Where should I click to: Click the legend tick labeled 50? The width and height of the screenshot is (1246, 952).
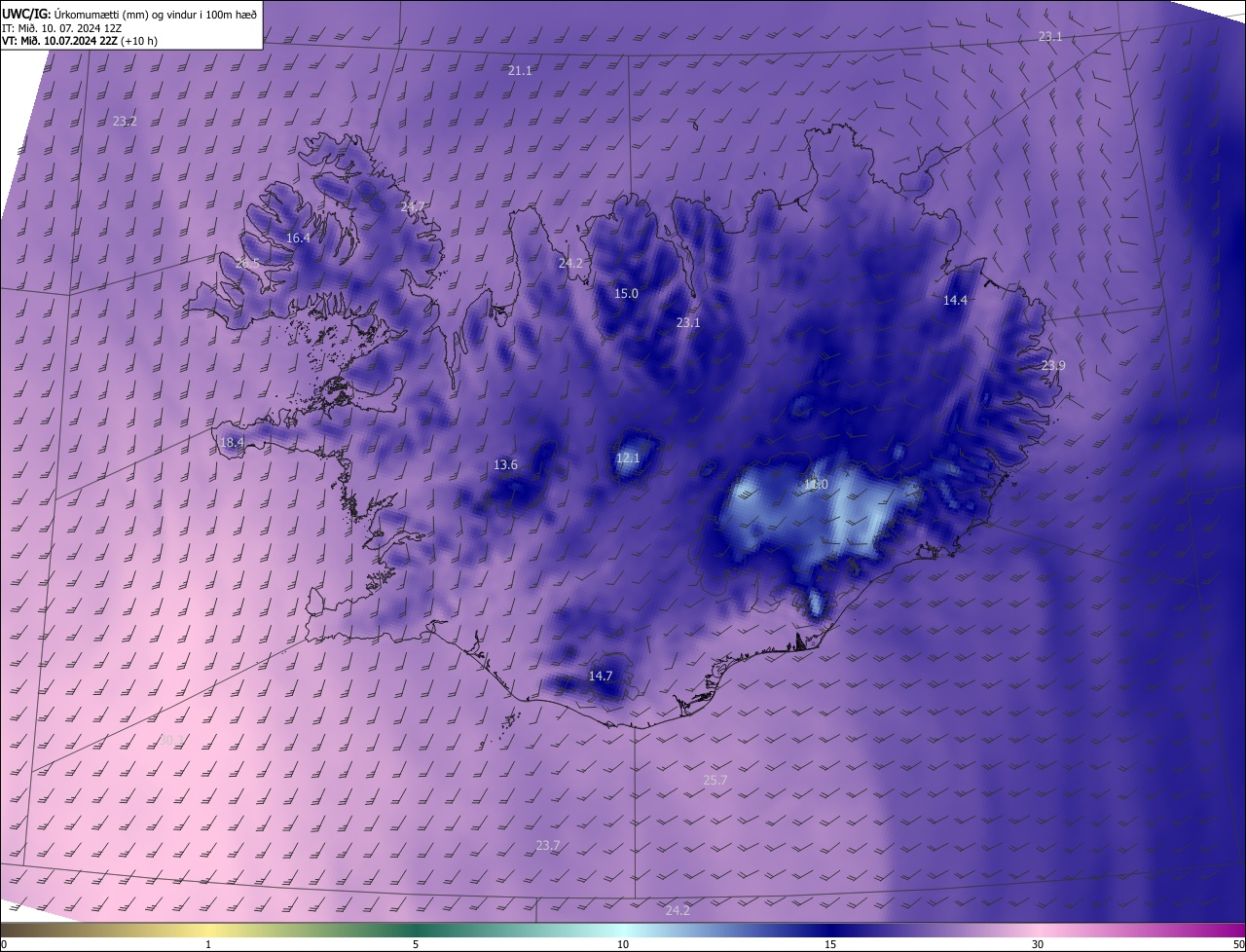point(1238,944)
